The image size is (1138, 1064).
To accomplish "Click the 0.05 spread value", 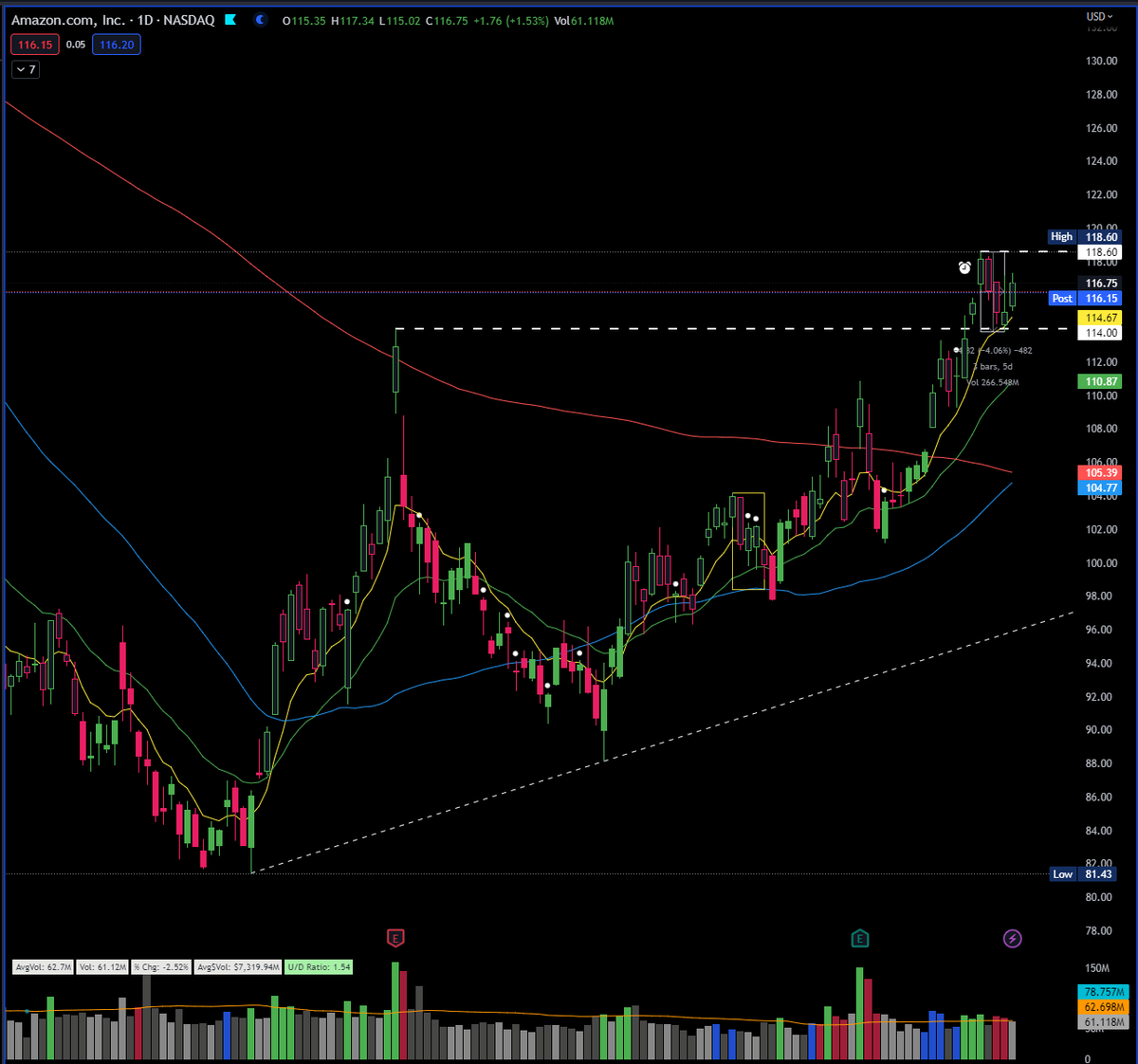I will click(x=76, y=45).
